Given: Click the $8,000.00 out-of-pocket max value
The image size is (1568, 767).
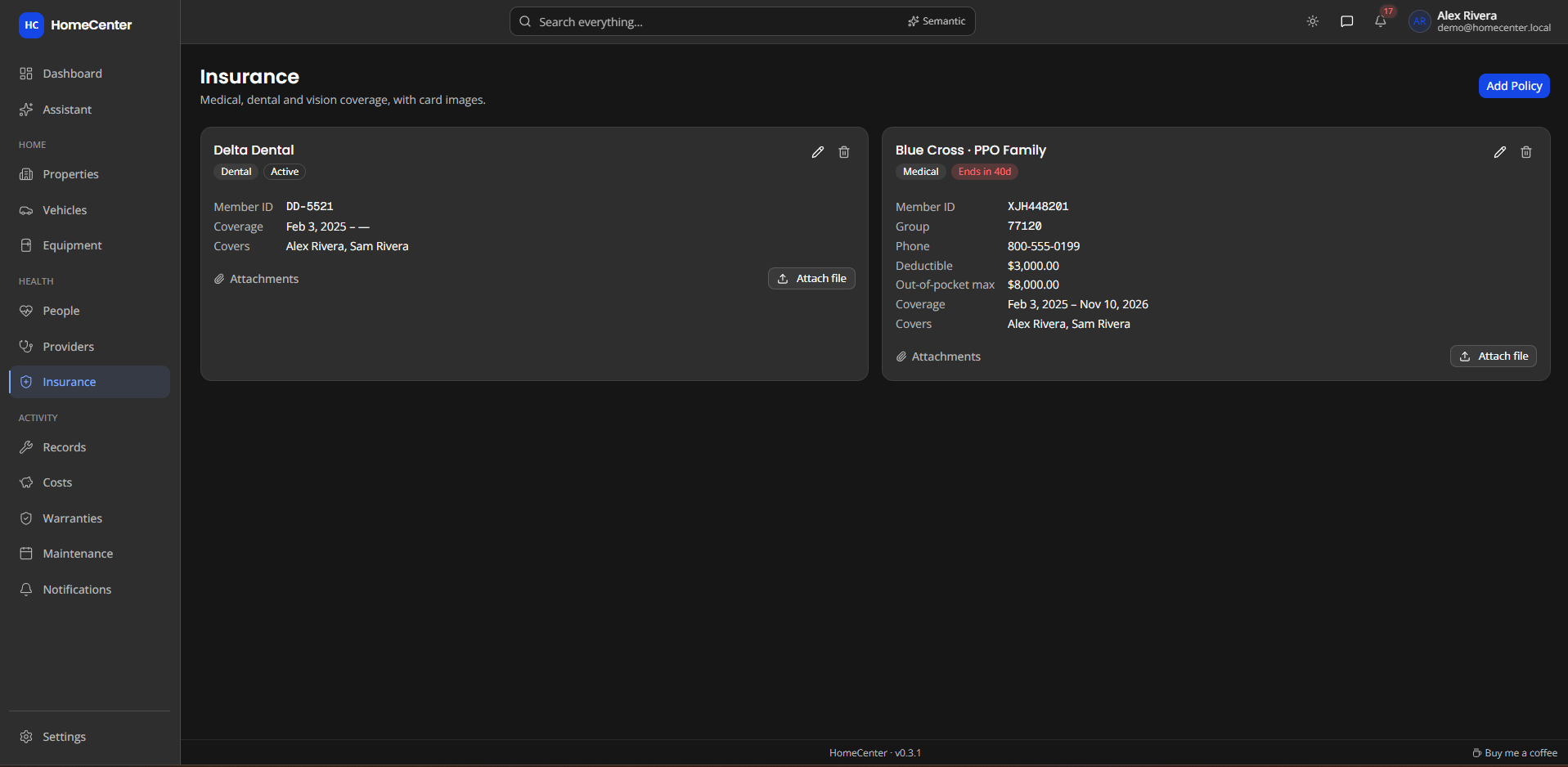Looking at the screenshot, I should (x=1033, y=285).
